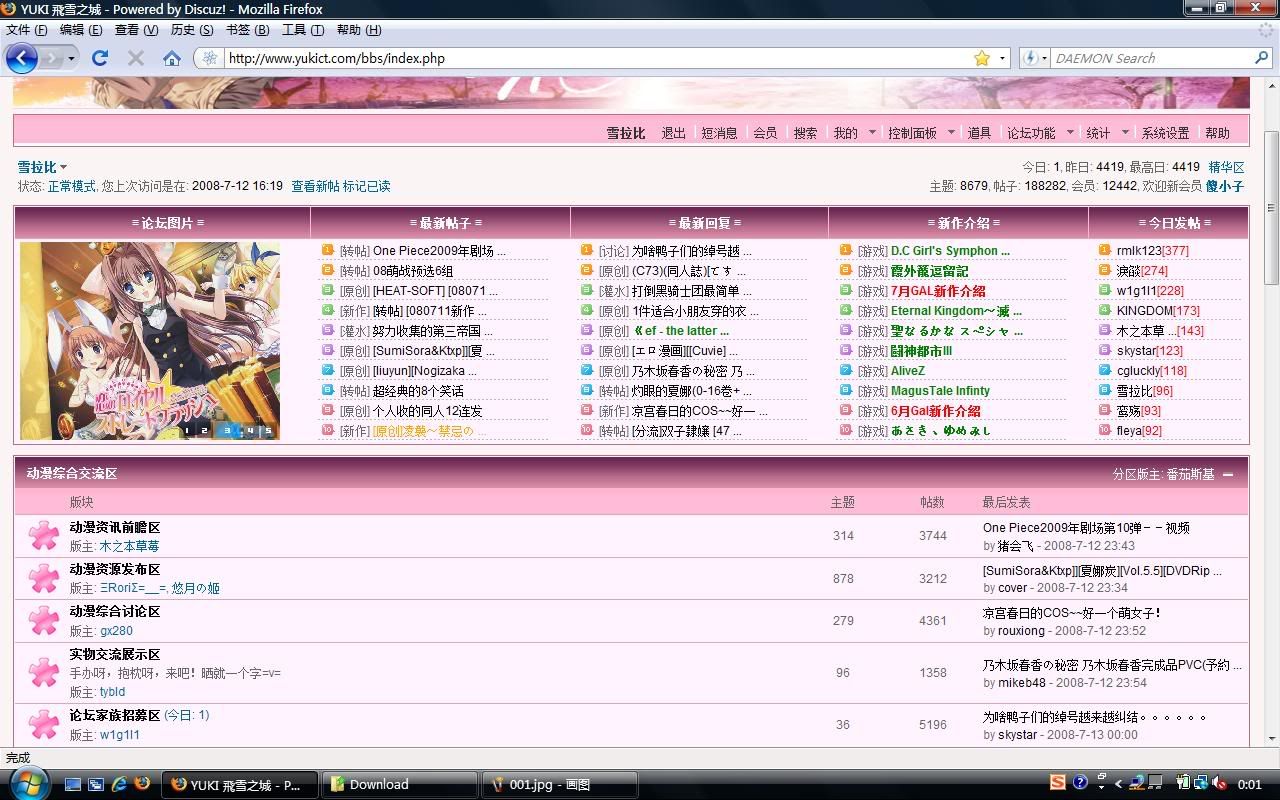Open the 系统设置 link

click(x=1165, y=132)
